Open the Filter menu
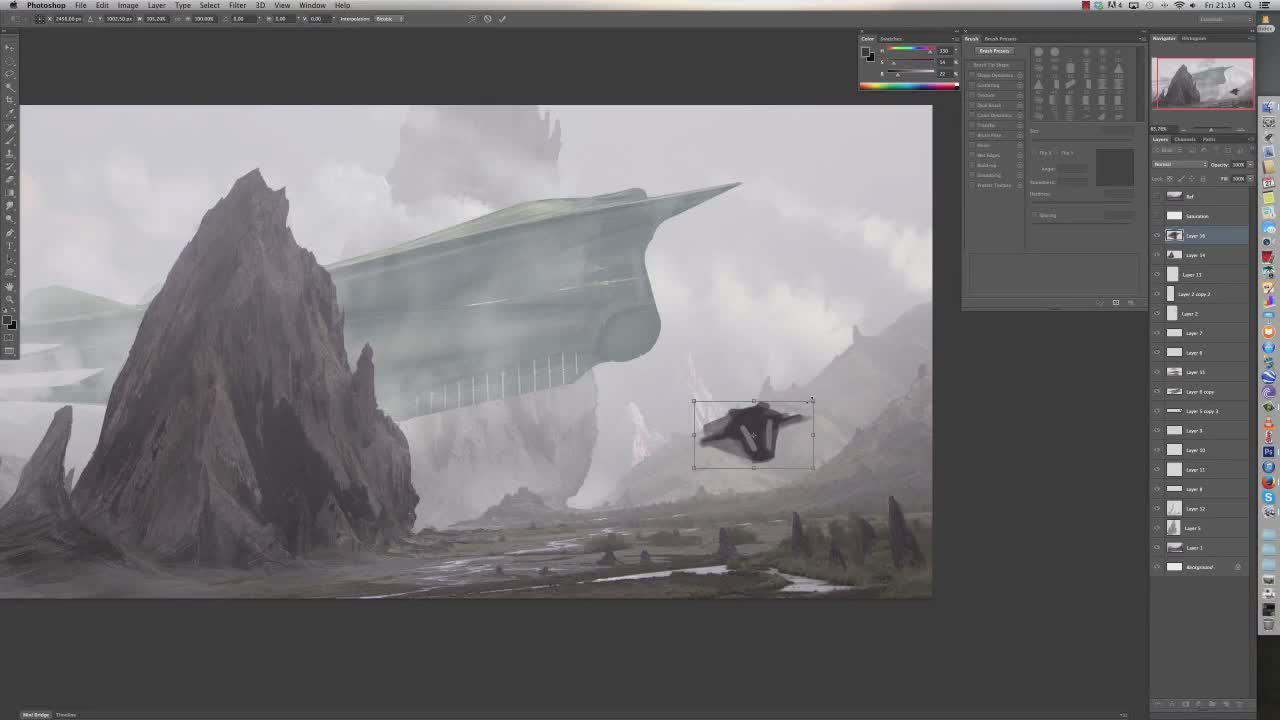Image resolution: width=1280 pixels, height=720 pixels. 237,5
